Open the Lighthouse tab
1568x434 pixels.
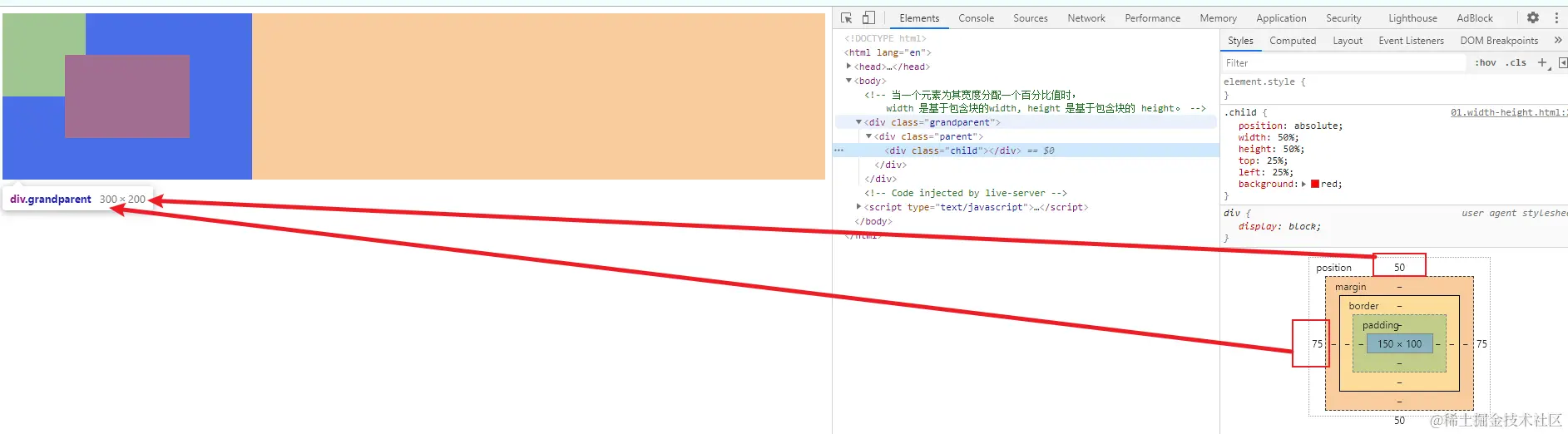1412,18
